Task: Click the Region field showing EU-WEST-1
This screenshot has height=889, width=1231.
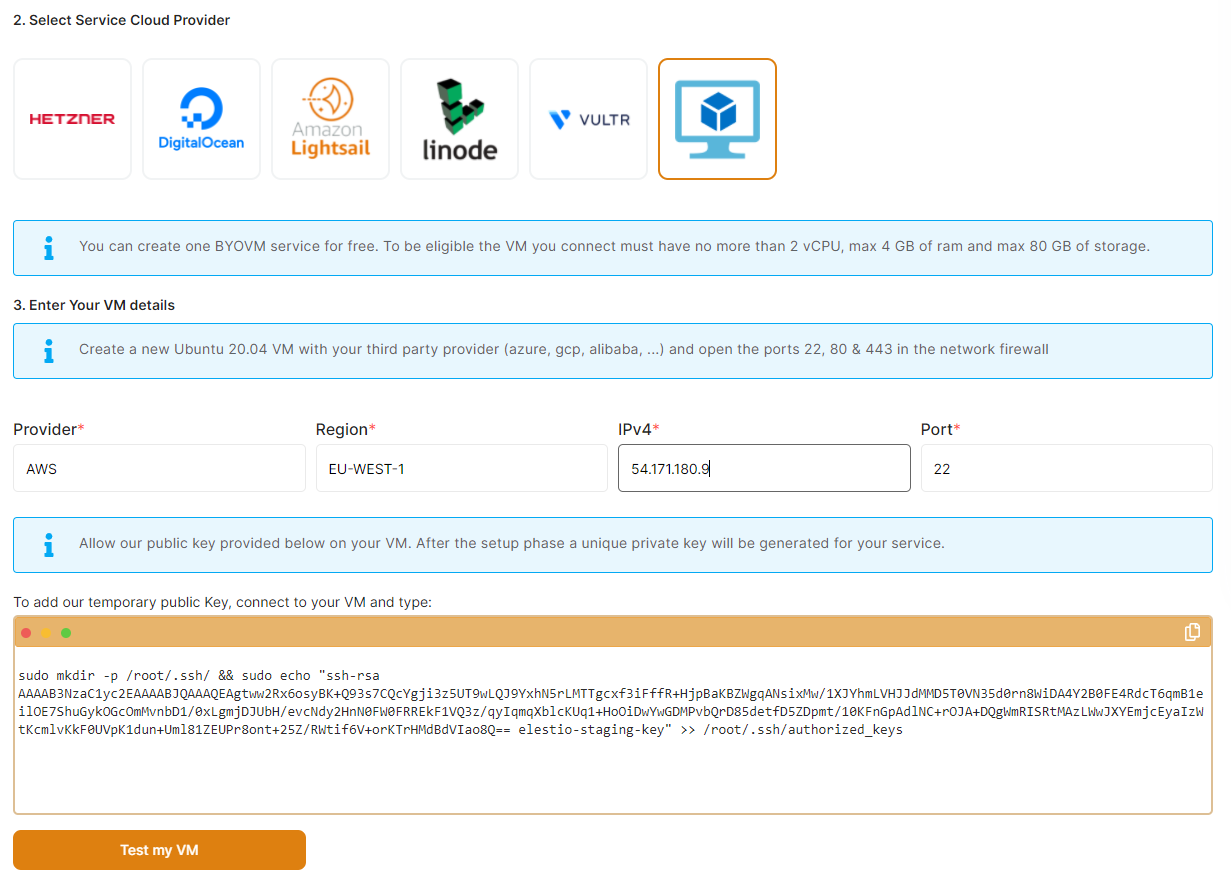Action: pos(461,468)
